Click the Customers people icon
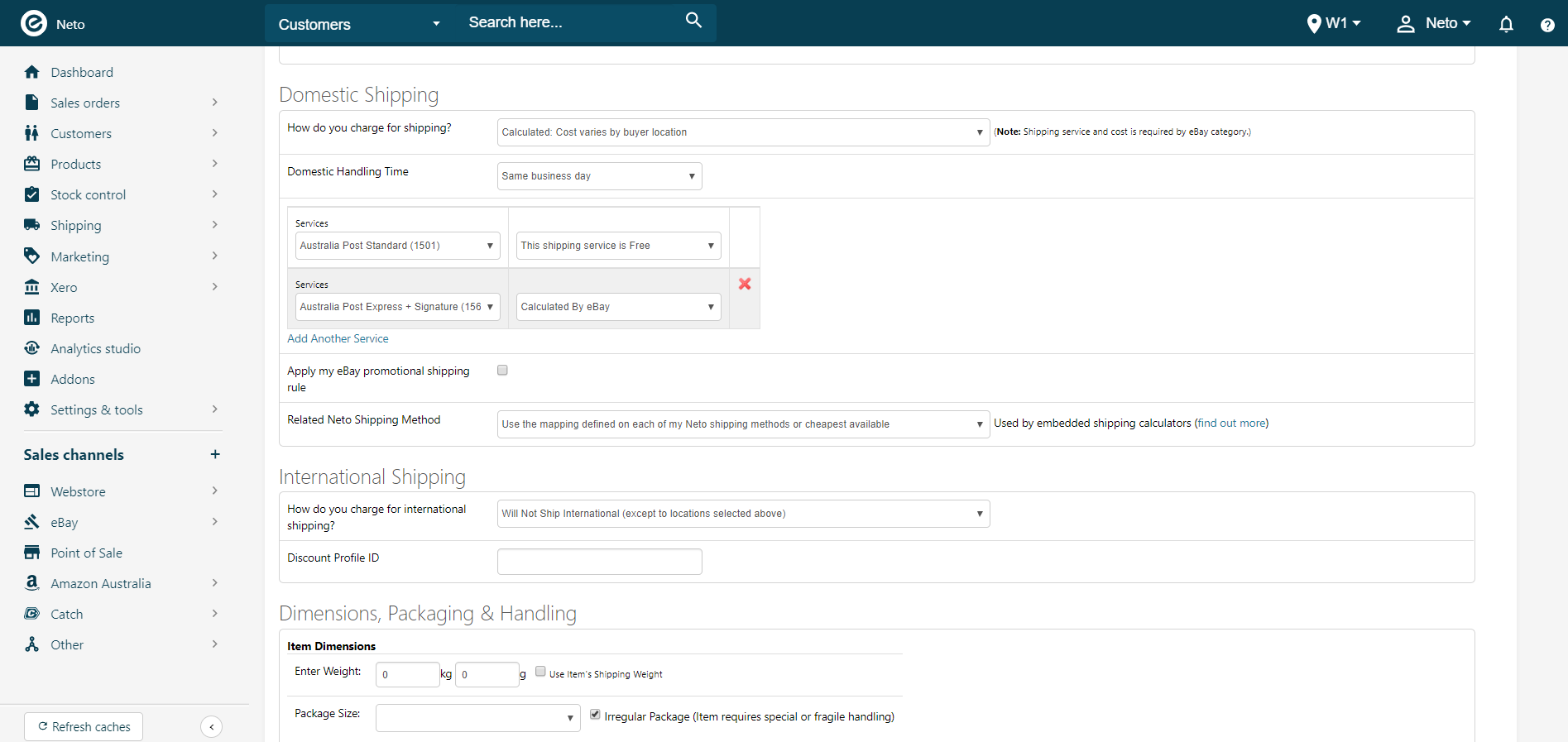 tap(32, 133)
